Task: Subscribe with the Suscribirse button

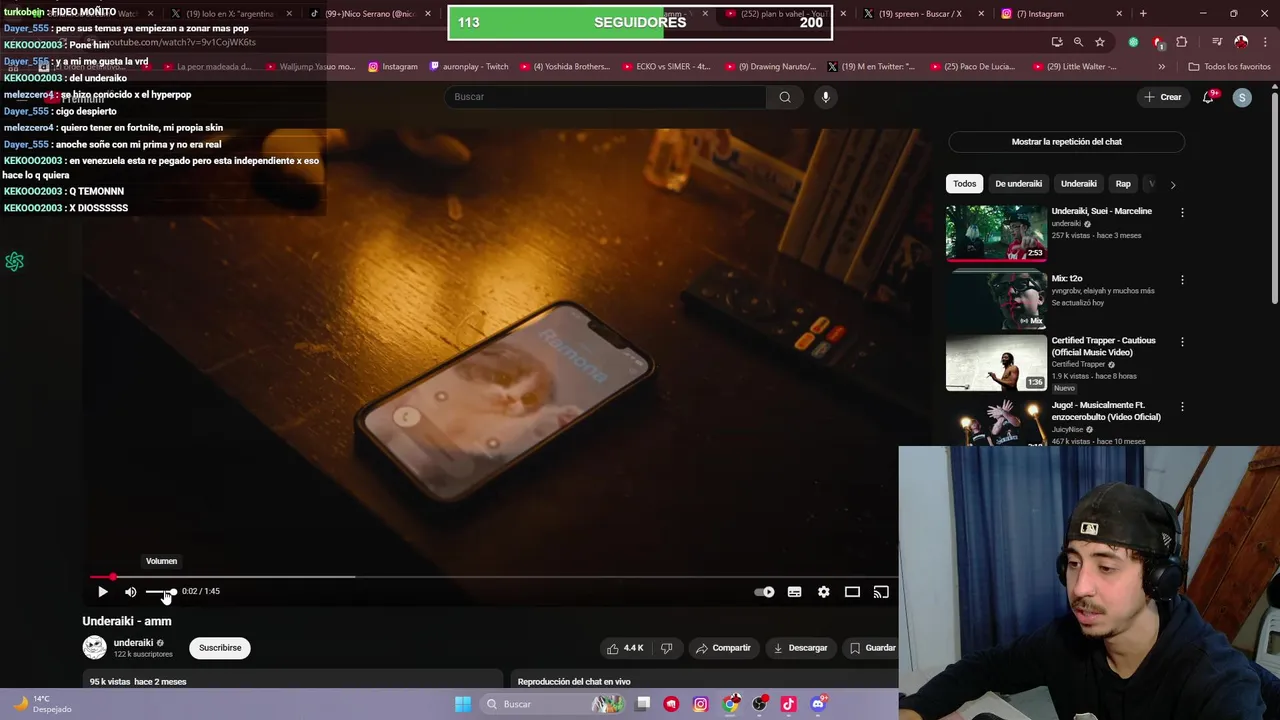Action: point(220,648)
